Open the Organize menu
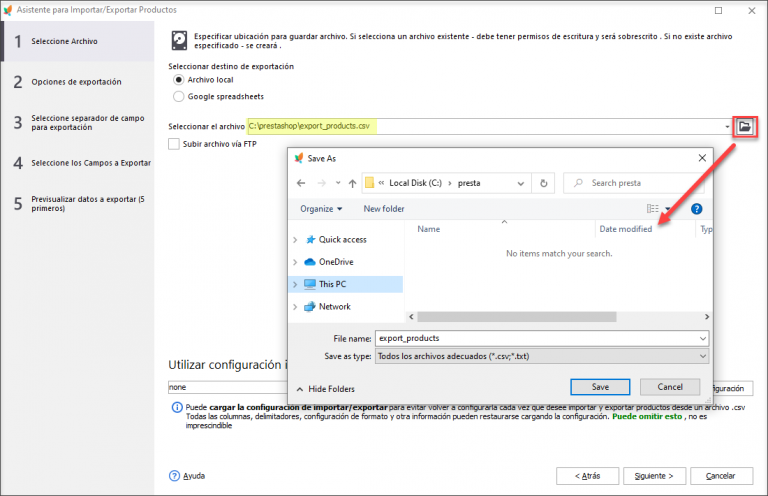Screen dimensions: 768x496 click(321, 209)
